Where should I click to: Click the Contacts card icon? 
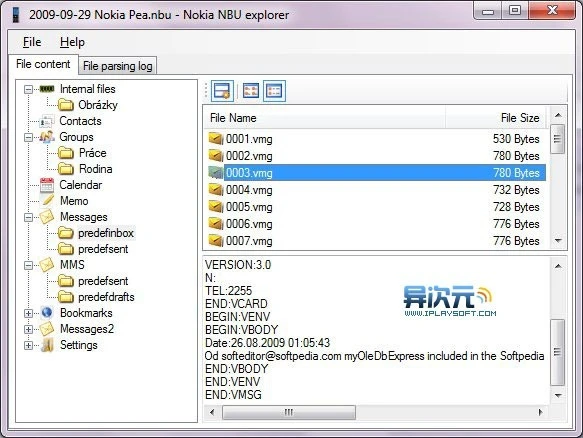click(47, 121)
